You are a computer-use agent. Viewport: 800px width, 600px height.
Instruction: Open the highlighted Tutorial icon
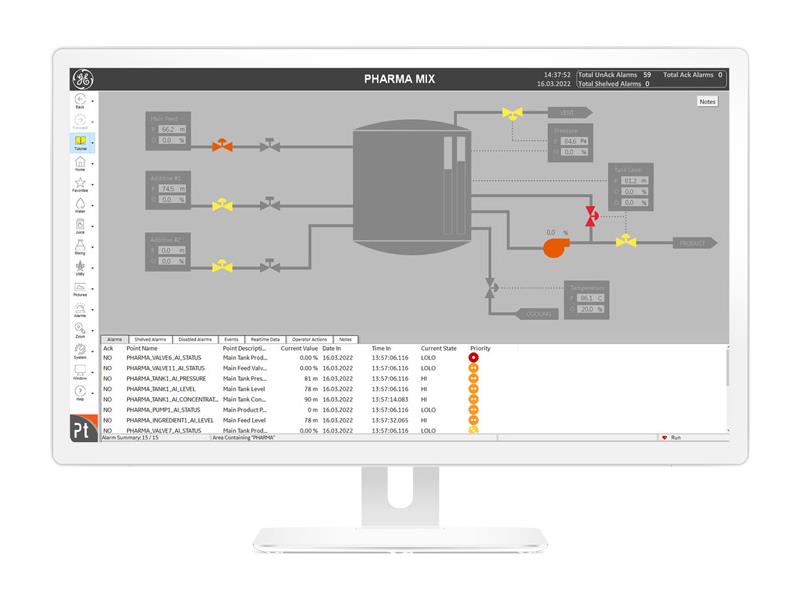tap(80, 141)
